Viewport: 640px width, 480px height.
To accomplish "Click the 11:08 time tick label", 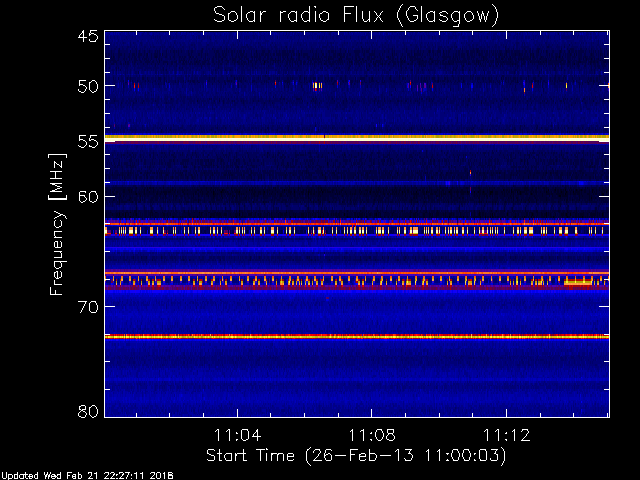I will (x=372, y=435).
